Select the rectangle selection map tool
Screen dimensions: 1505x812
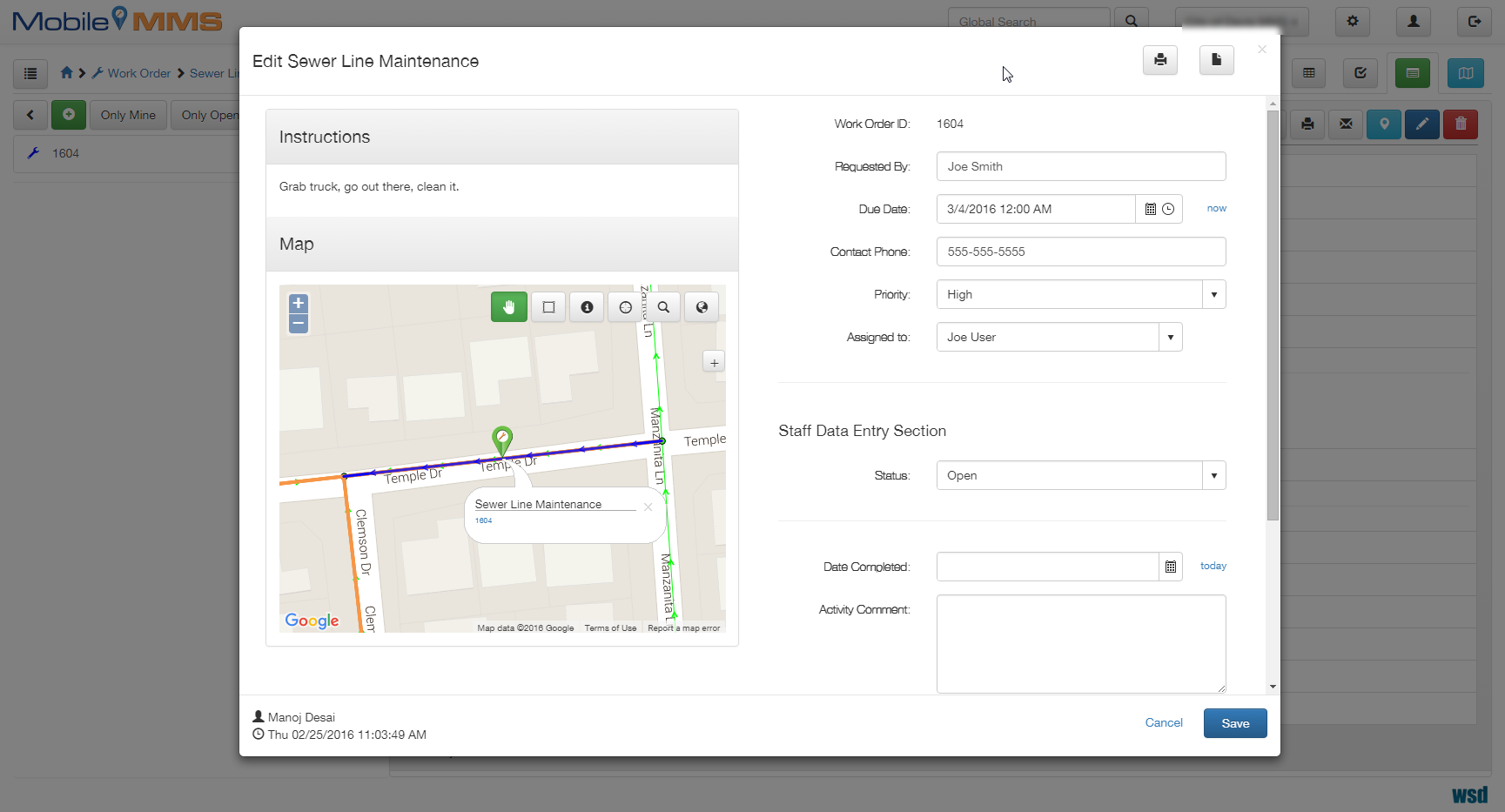[548, 307]
